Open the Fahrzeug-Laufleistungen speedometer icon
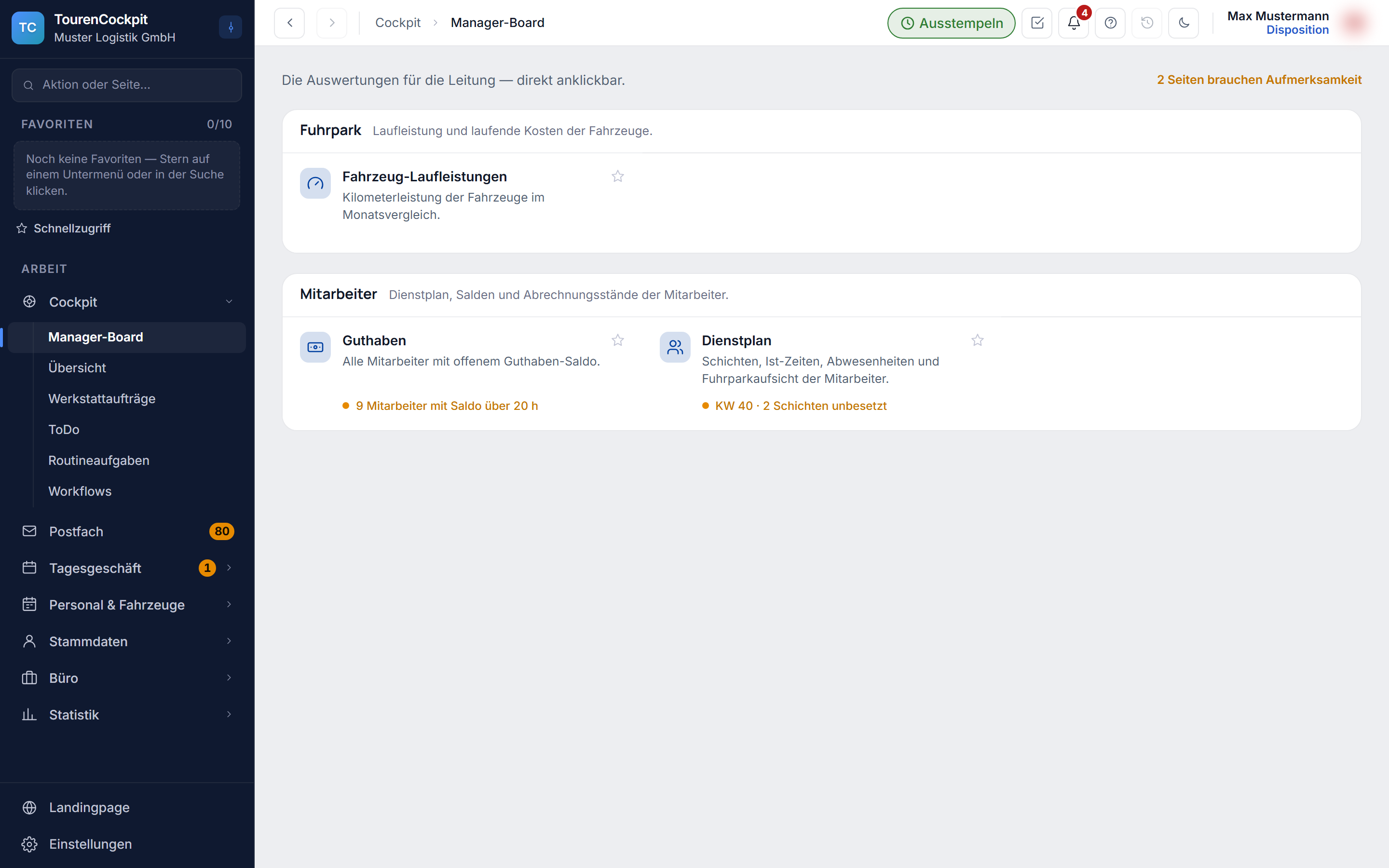Viewport: 1389px width, 868px height. coord(315,183)
